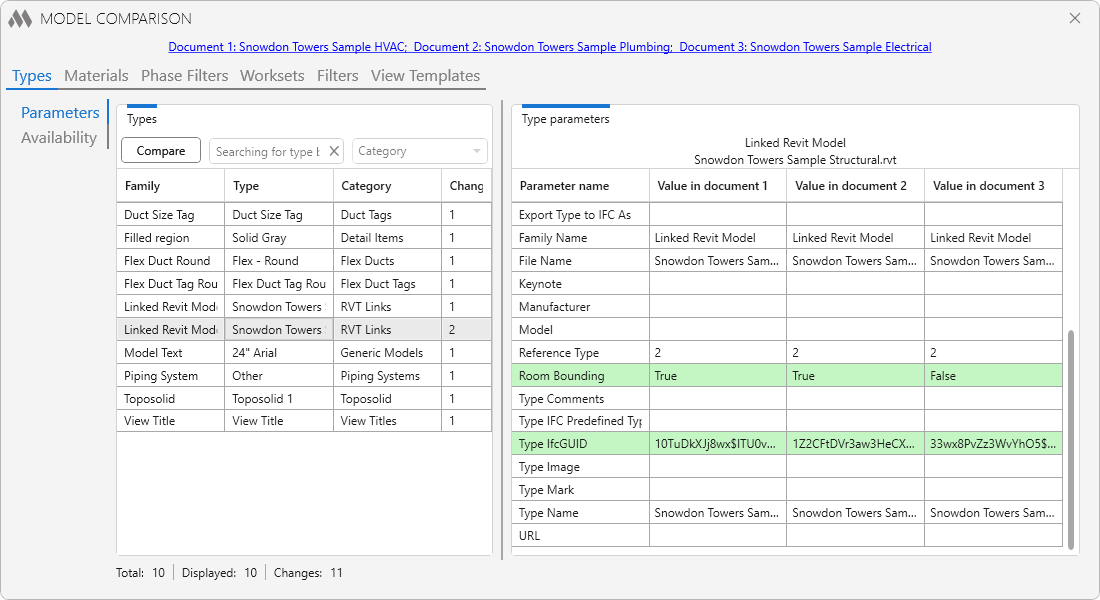Close the Model Comparison window
Viewport: 1100px width, 600px height.
pyautogui.click(x=1075, y=18)
